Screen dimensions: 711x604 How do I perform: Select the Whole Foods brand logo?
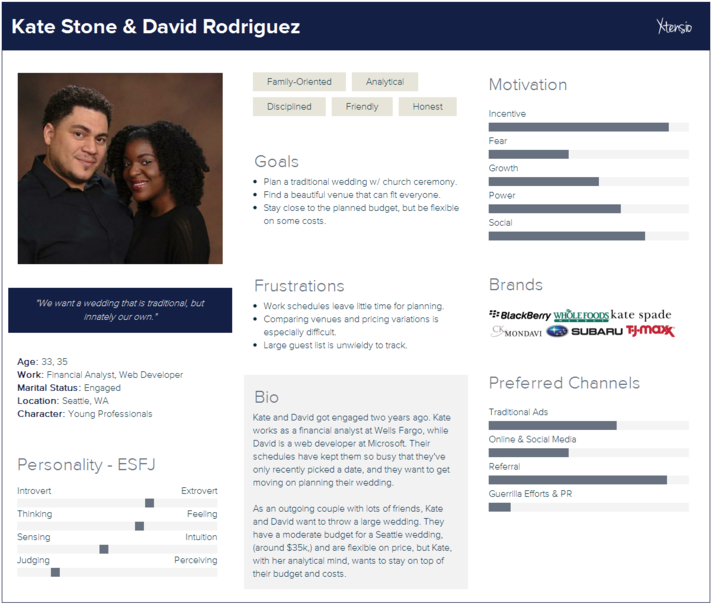click(580, 315)
